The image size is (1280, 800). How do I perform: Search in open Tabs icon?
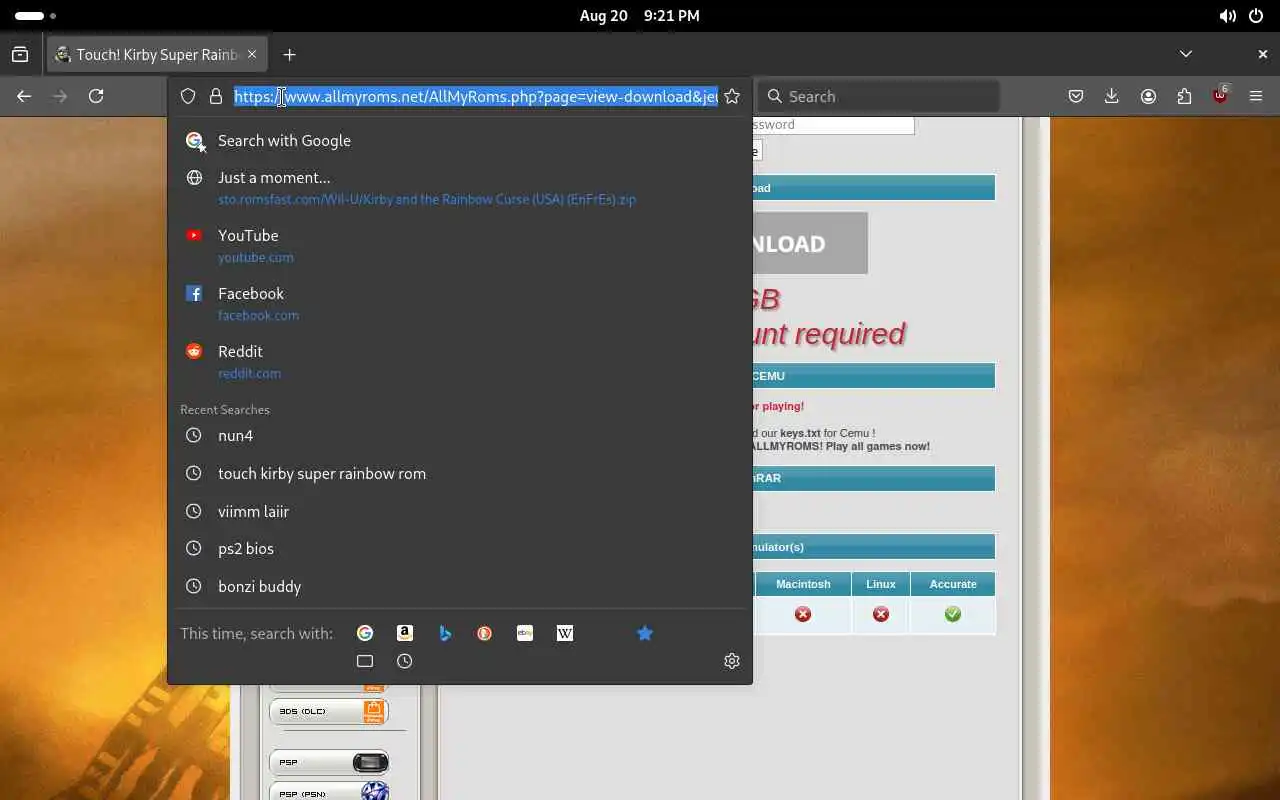point(365,661)
